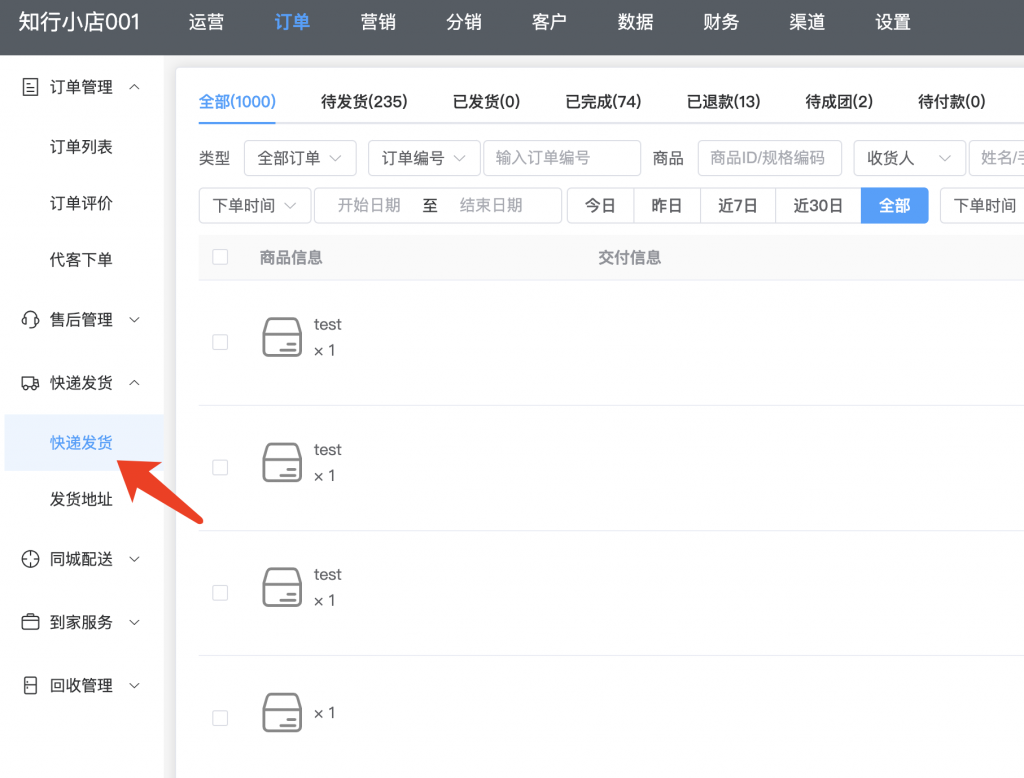Click the 售后管理 headset icon

pos(31,320)
